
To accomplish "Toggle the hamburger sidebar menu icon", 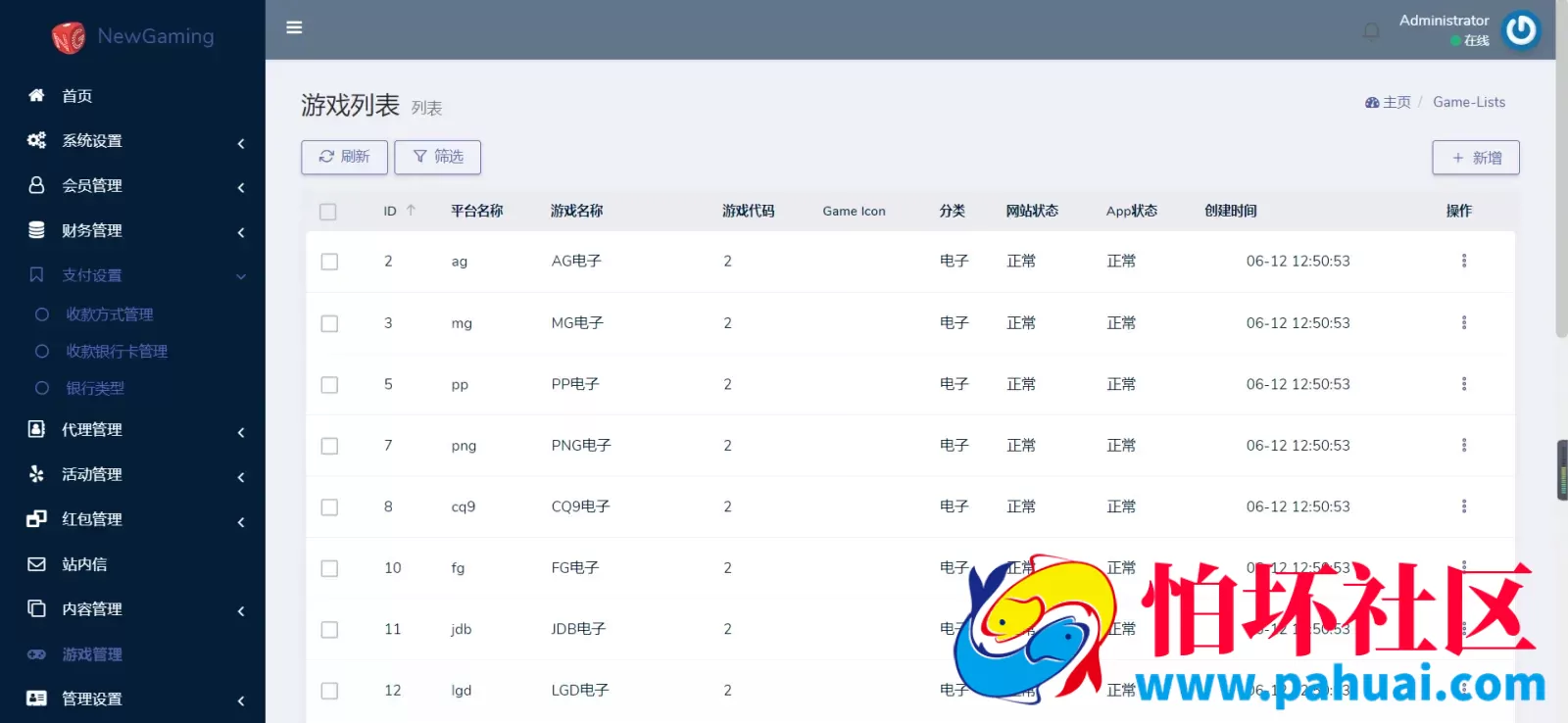I will click(x=294, y=27).
